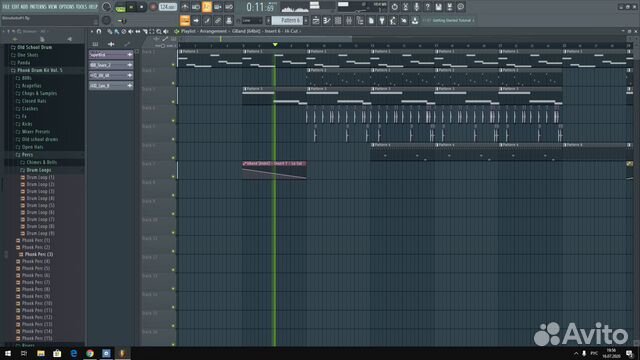Viewport: 640px width, 360px height.
Task: Open the TOOLS menu
Action: (82, 7)
